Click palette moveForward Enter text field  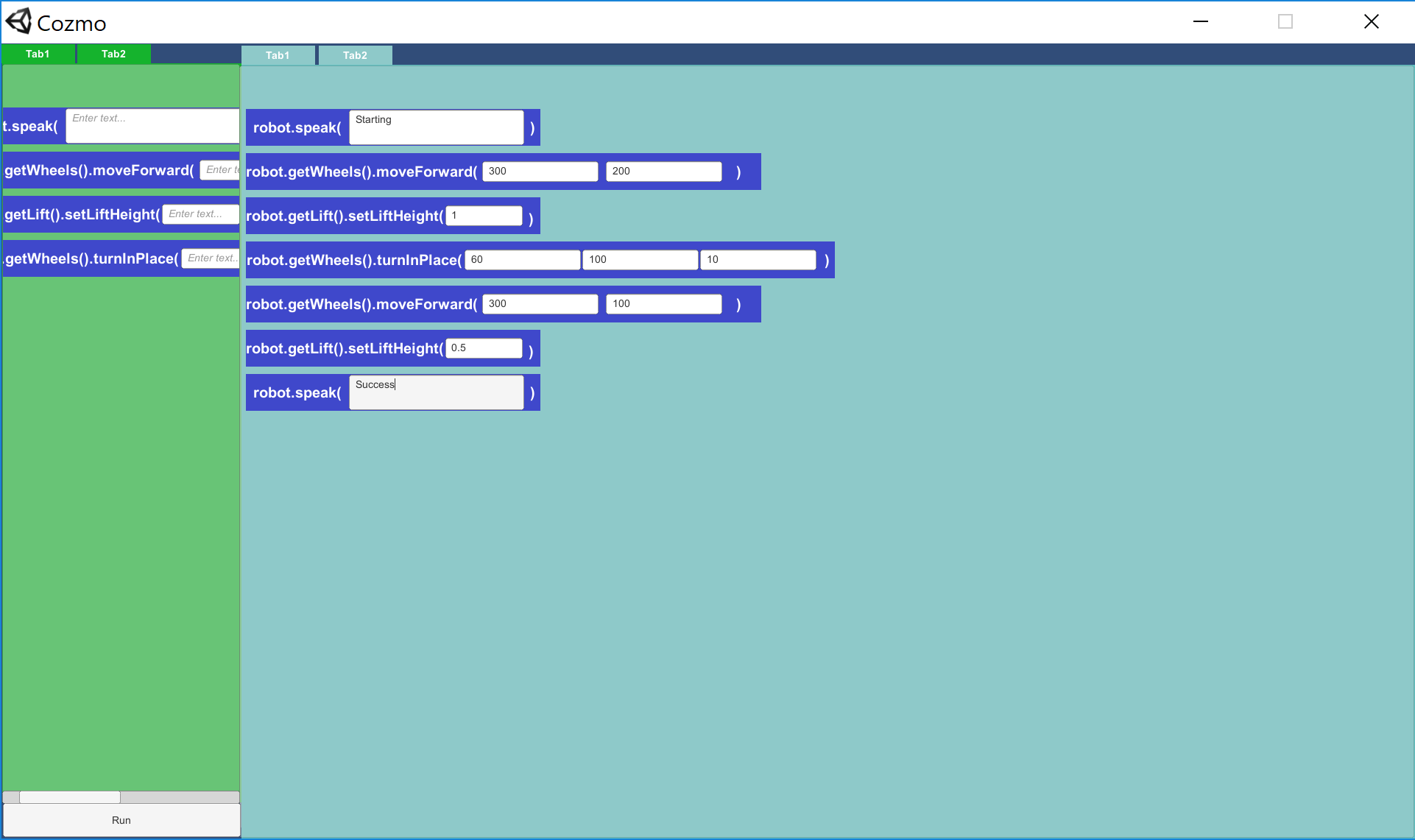(220, 170)
